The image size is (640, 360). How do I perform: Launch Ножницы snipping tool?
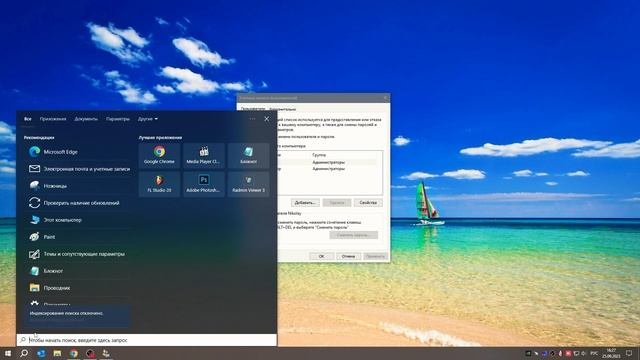[76, 186]
